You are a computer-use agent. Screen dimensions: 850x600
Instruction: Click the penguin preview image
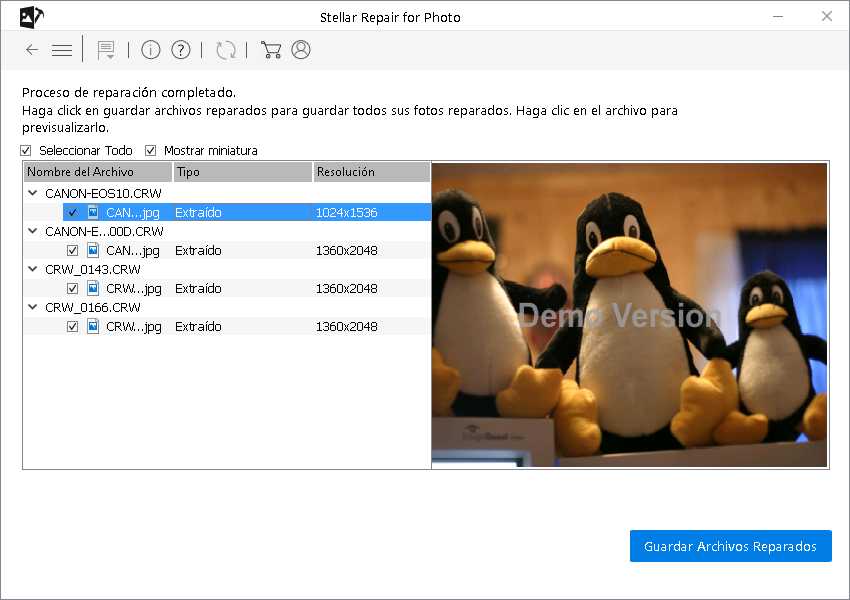pyautogui.click(x=629, y=315)
